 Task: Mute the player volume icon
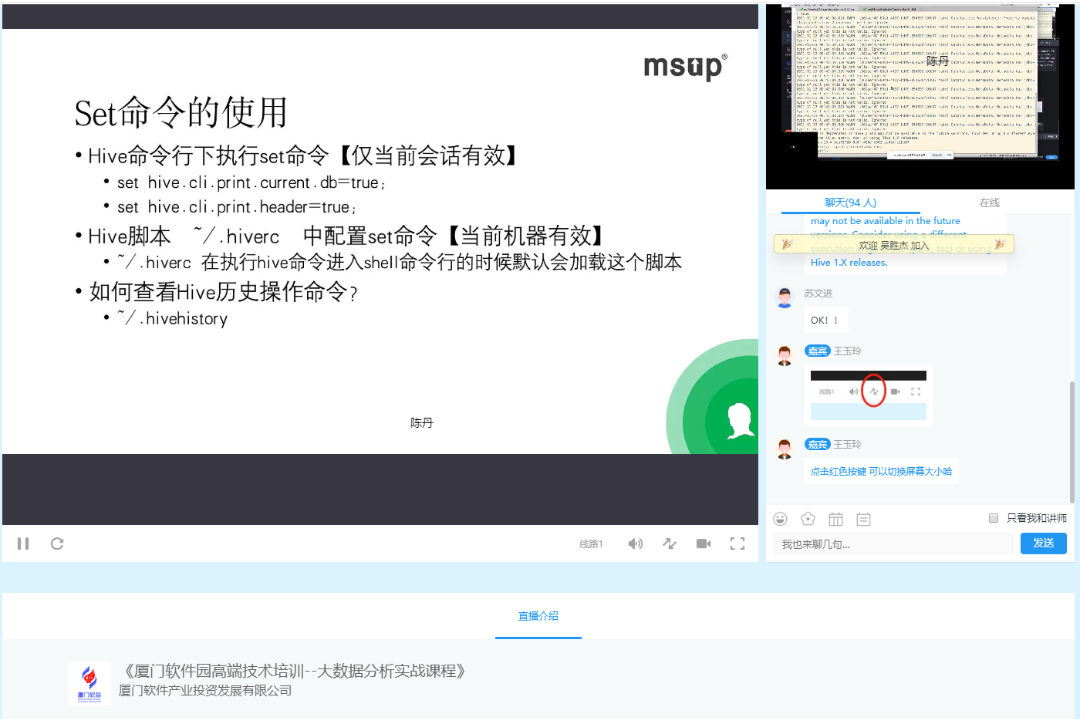tap(636, 543)
